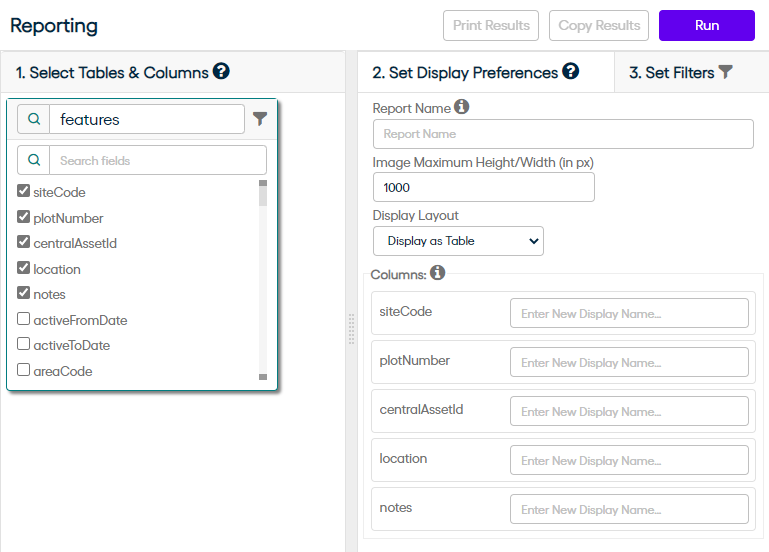Click the filter funnel beside features table search
Viewport: 769px width, 552px height.
(x=260, y=119)
